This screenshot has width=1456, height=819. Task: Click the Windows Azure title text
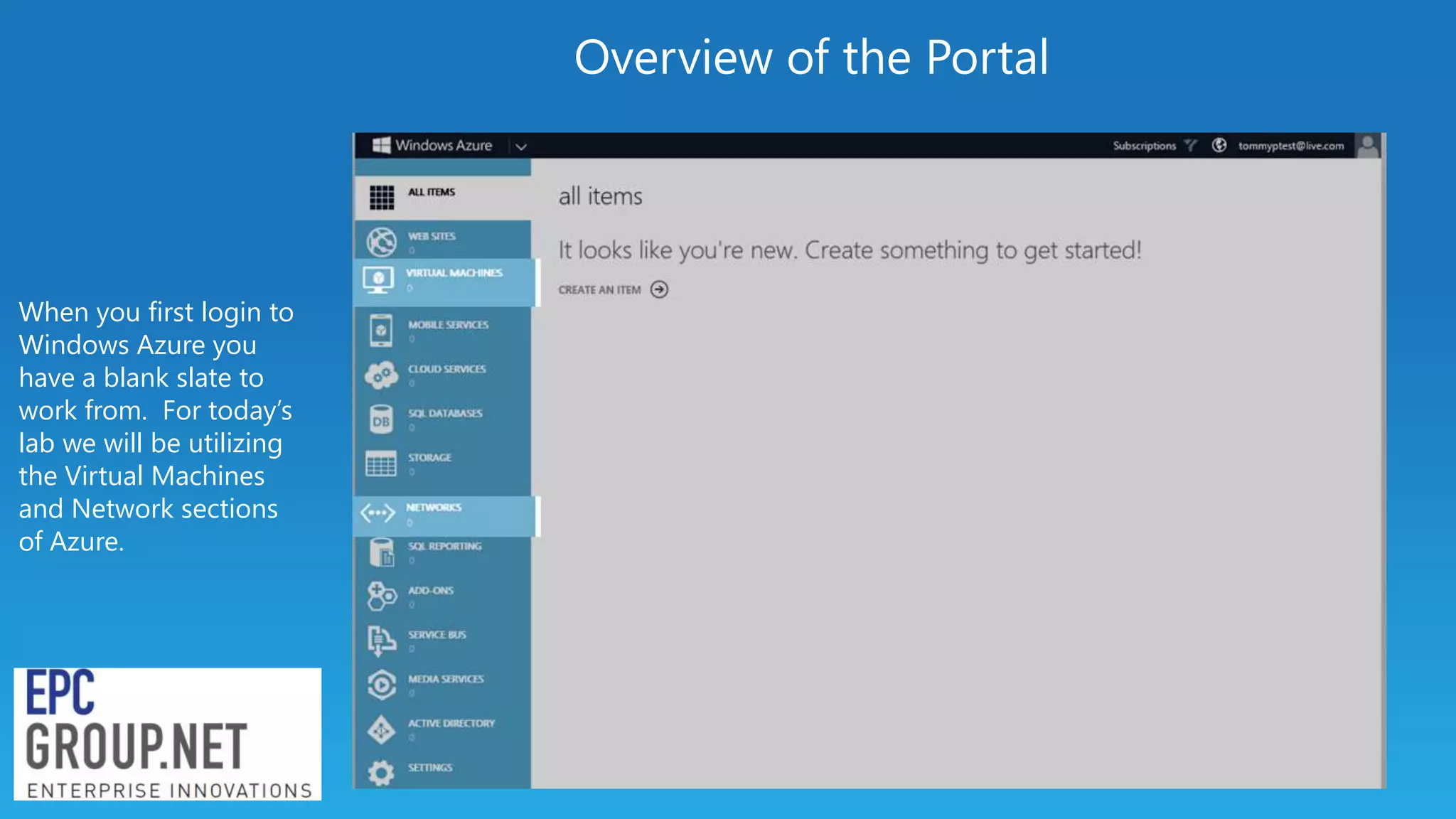click(x=444, y=145)
